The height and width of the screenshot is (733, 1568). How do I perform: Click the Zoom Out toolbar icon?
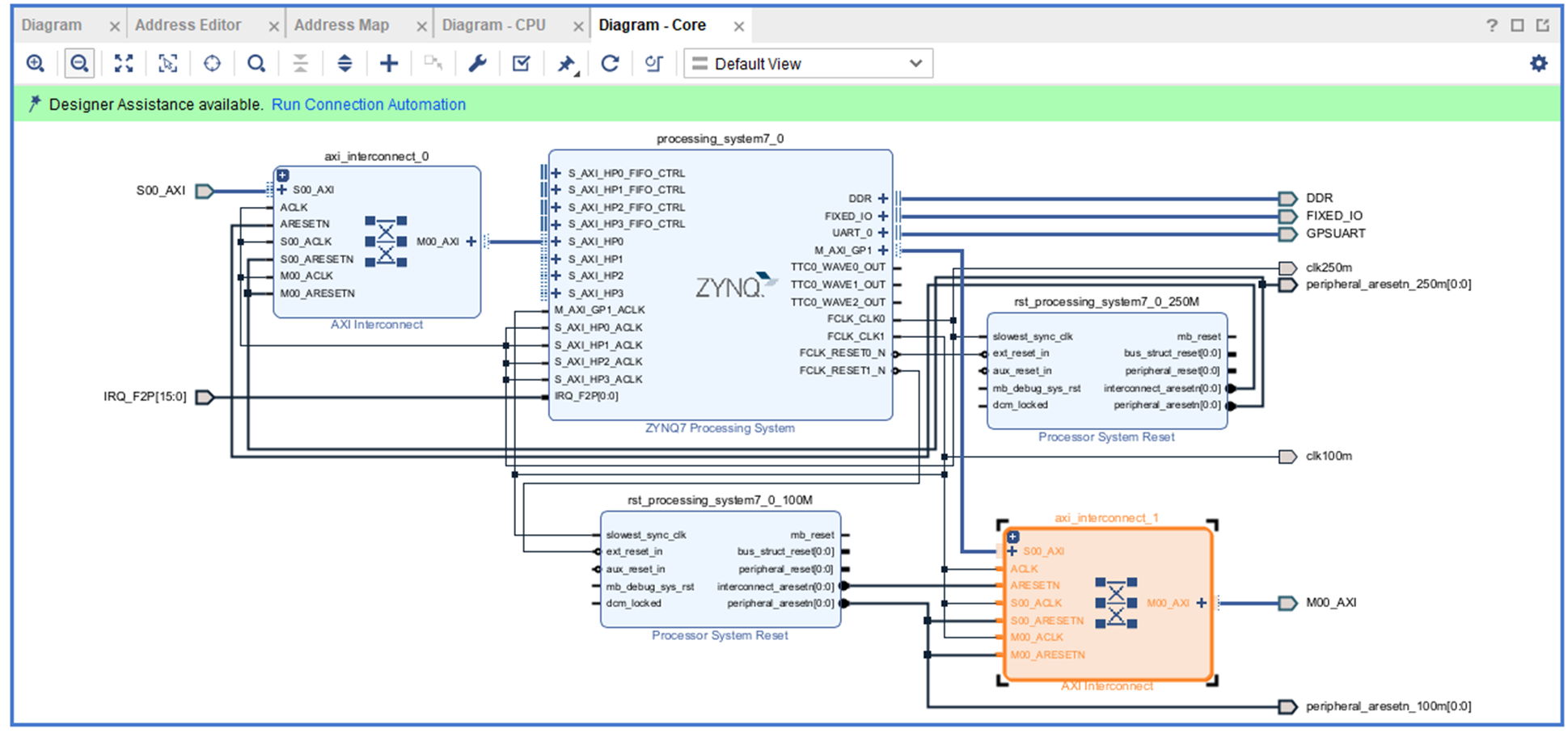[79, 64]
